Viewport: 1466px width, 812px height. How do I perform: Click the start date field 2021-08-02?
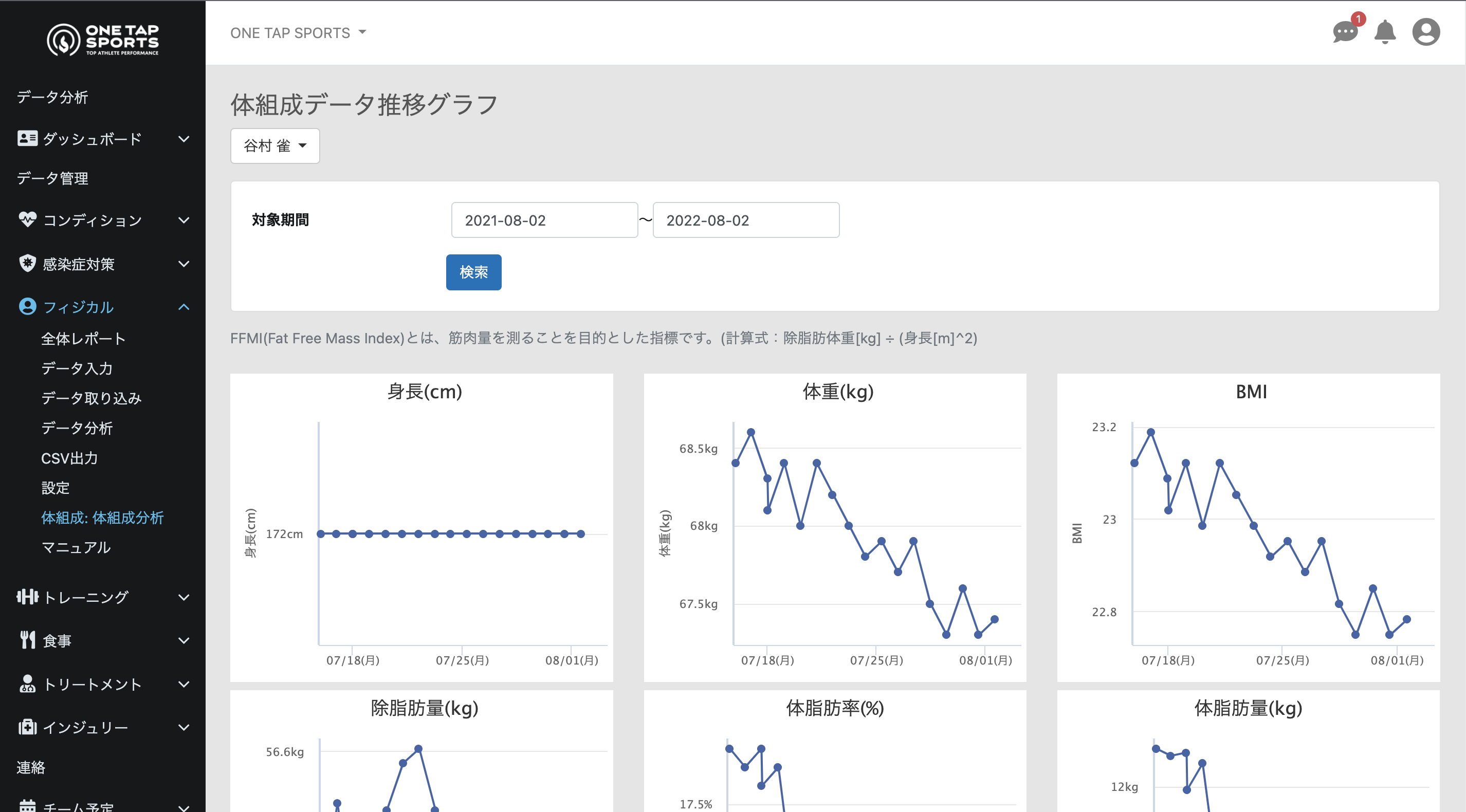[x=544, y=220]
